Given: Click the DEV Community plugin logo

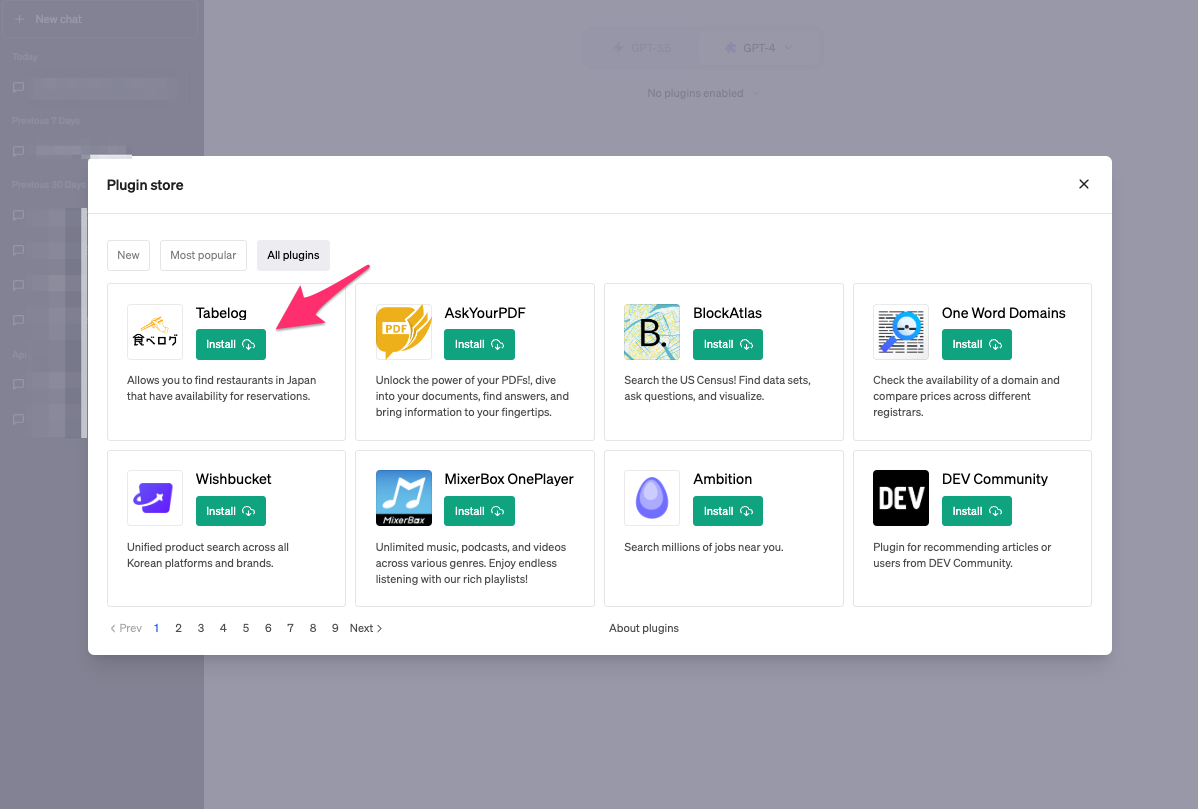Looking at the screenshot, I should [x=901, y=498].
